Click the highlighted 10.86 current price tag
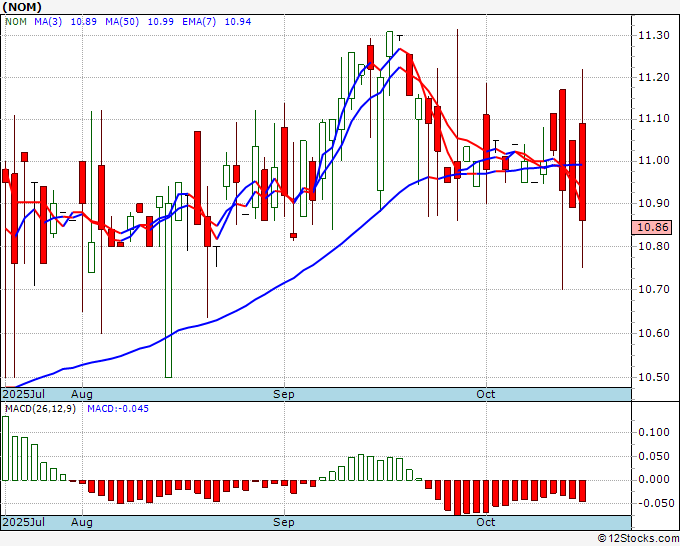The image size is (680, 546). [x=653, y=227]
